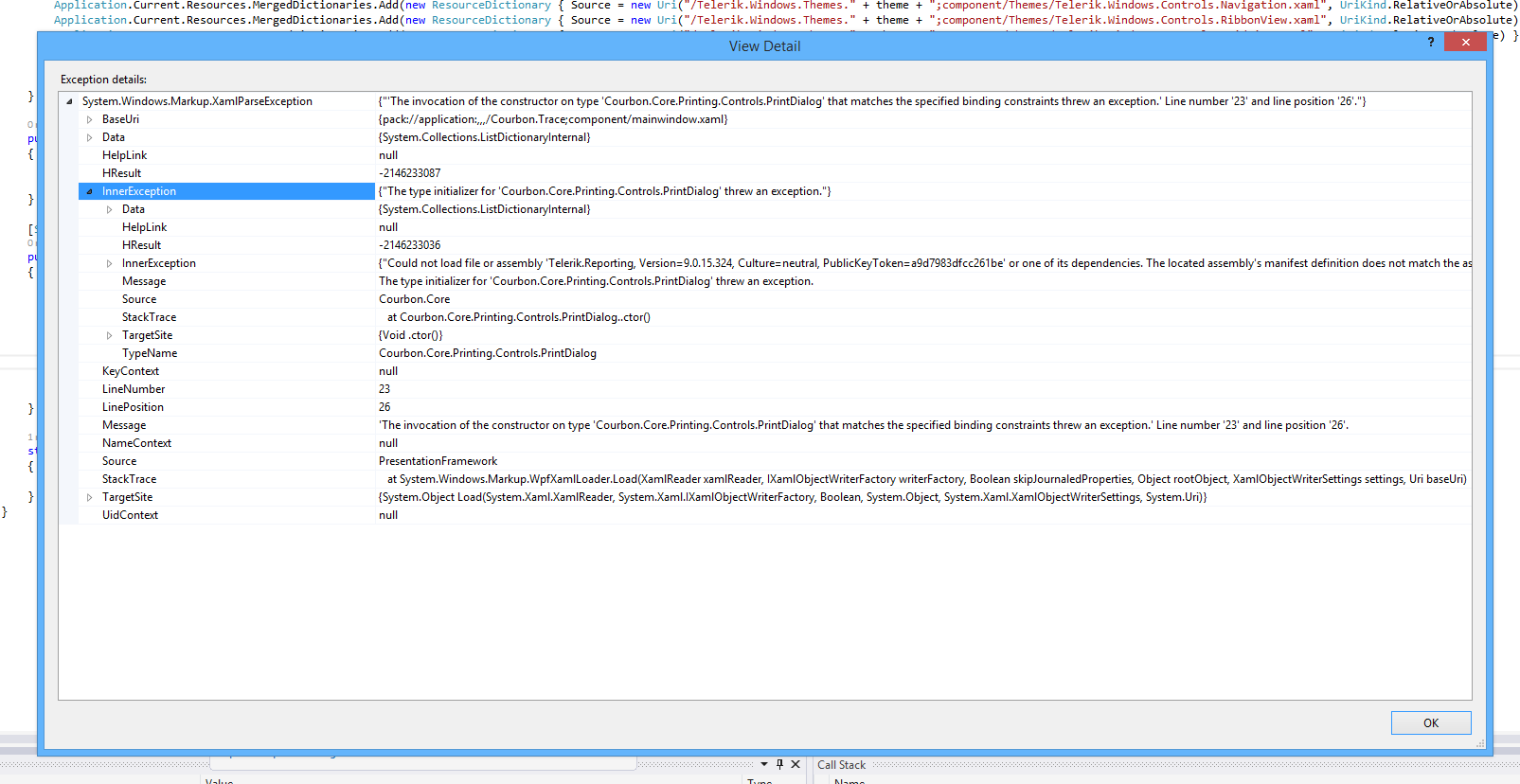The image size is (1520, 784).
Task: Expand the BaseUri property
Action: point(90,119)
